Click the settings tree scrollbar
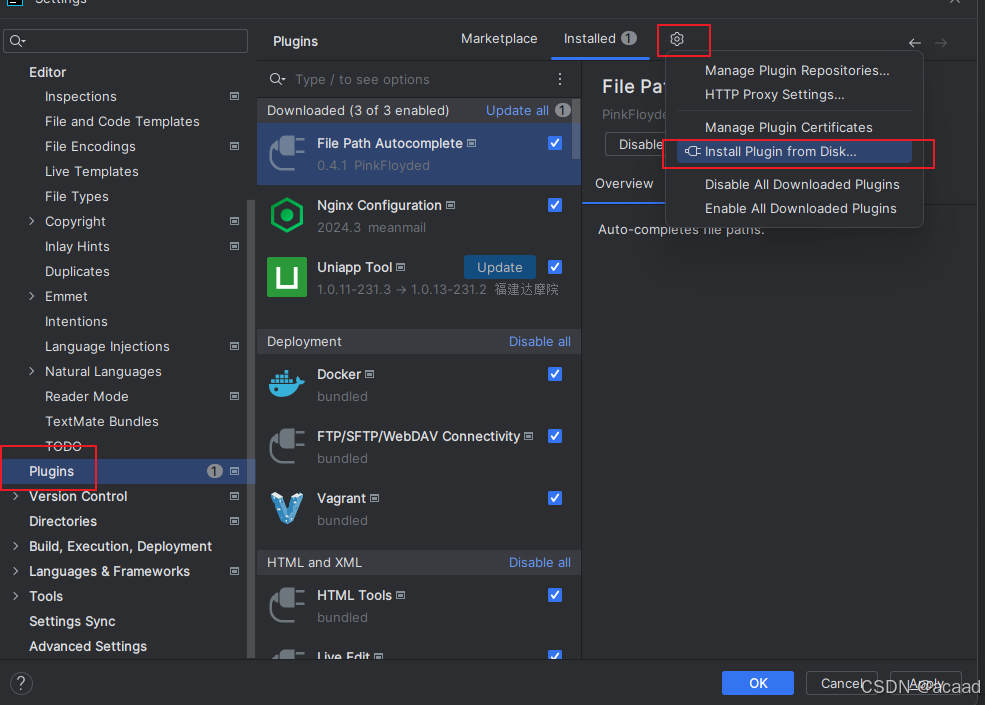 click(251, 427)
